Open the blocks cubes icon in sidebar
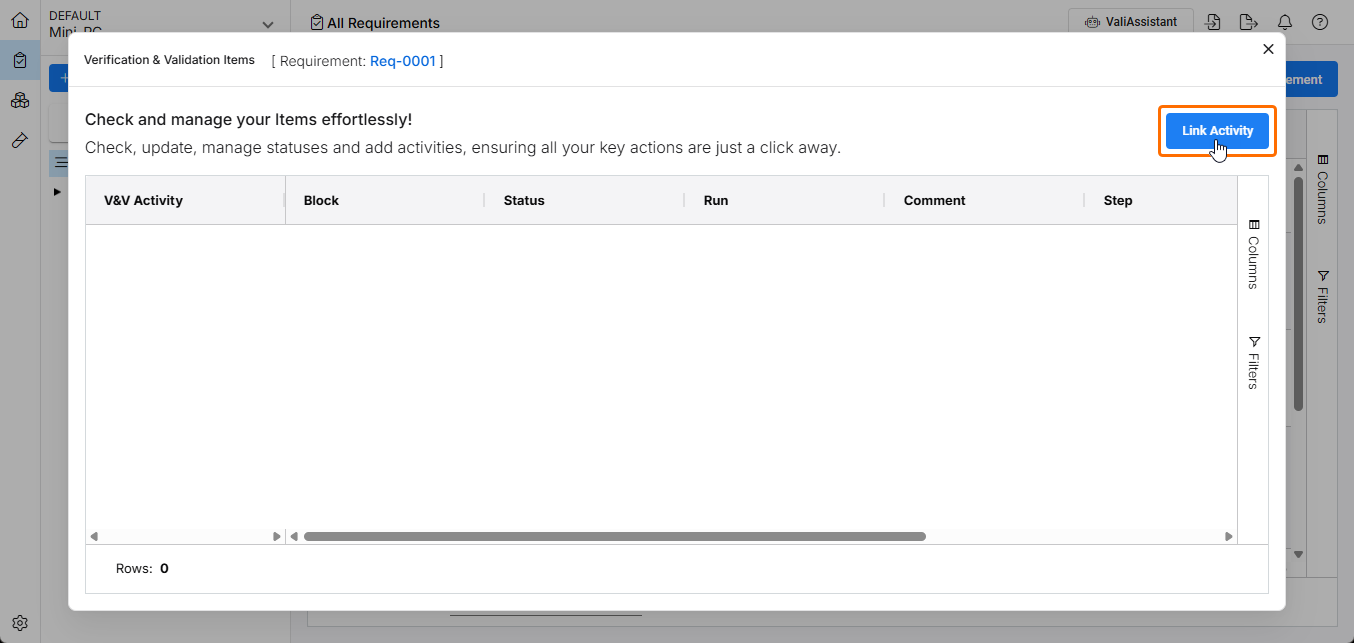This screenshot has width=1354, height=643. pyautogui.click(x=20, y=100)
